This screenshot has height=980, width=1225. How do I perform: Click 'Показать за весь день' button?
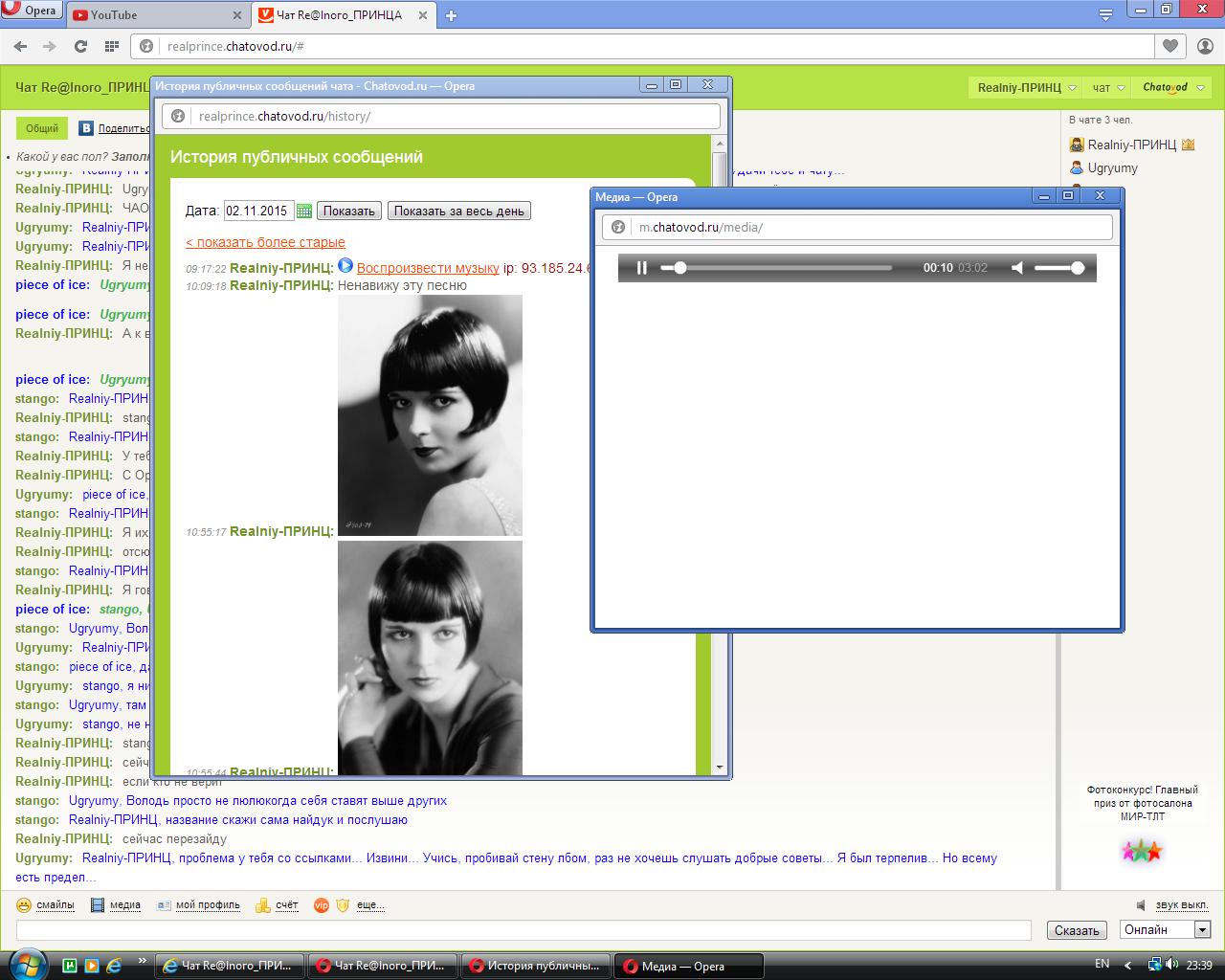point(459,211)
